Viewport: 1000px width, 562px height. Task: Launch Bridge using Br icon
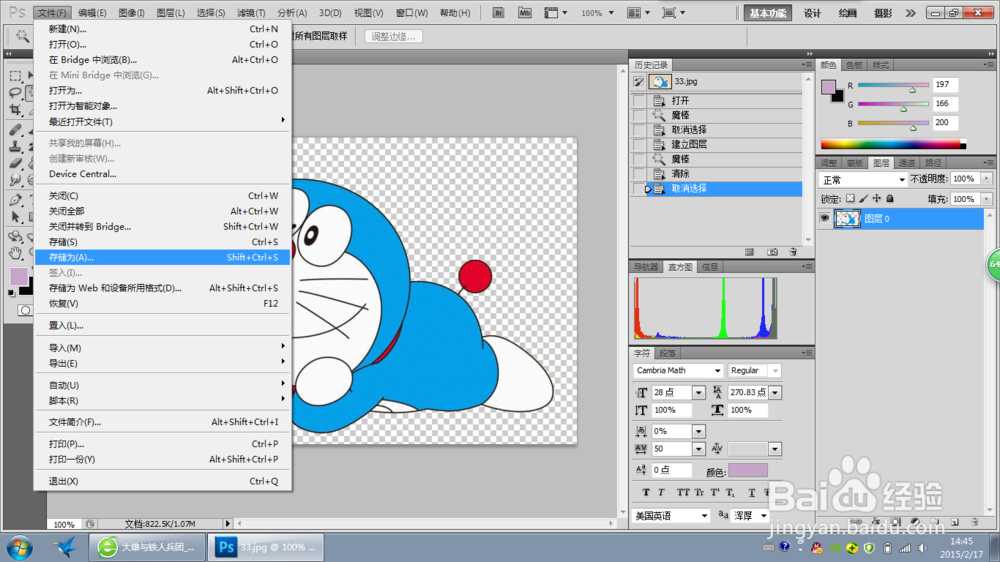499,13
